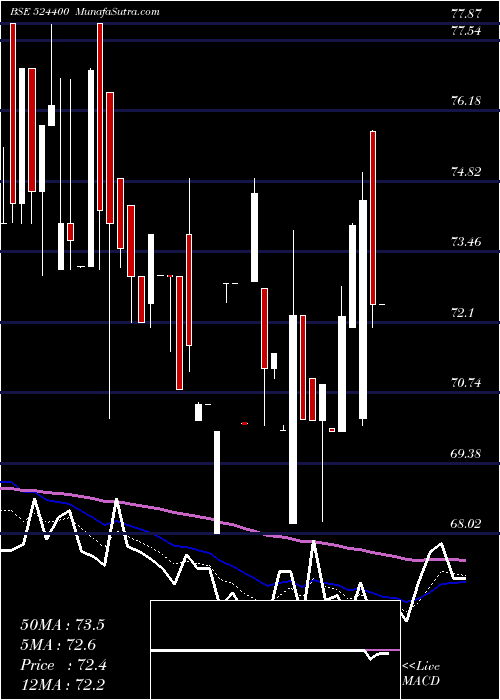Click the 77.54 price axis label
This screenshot has width=500, height=700.
point(467,31)
